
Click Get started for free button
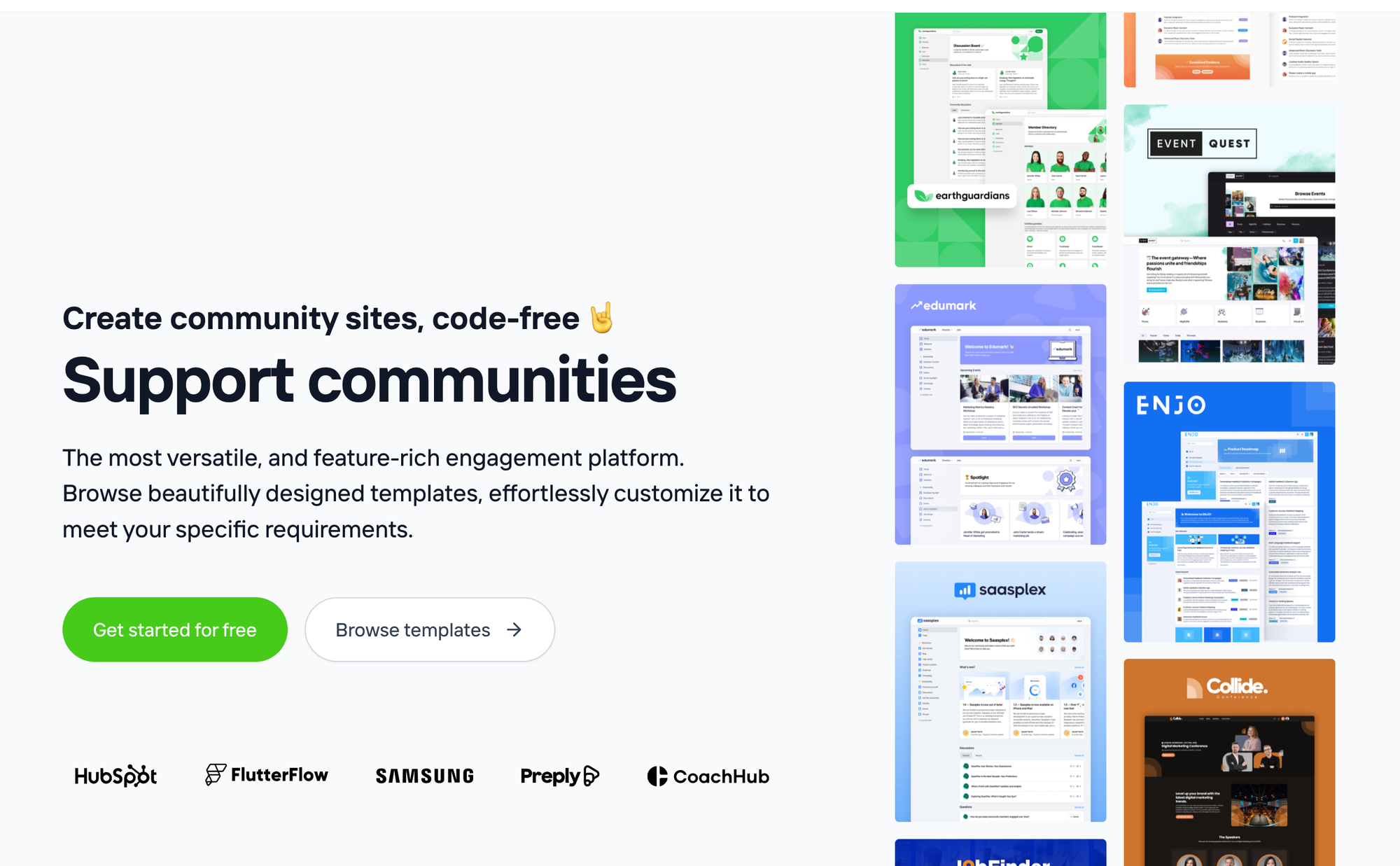coord(174,629)
